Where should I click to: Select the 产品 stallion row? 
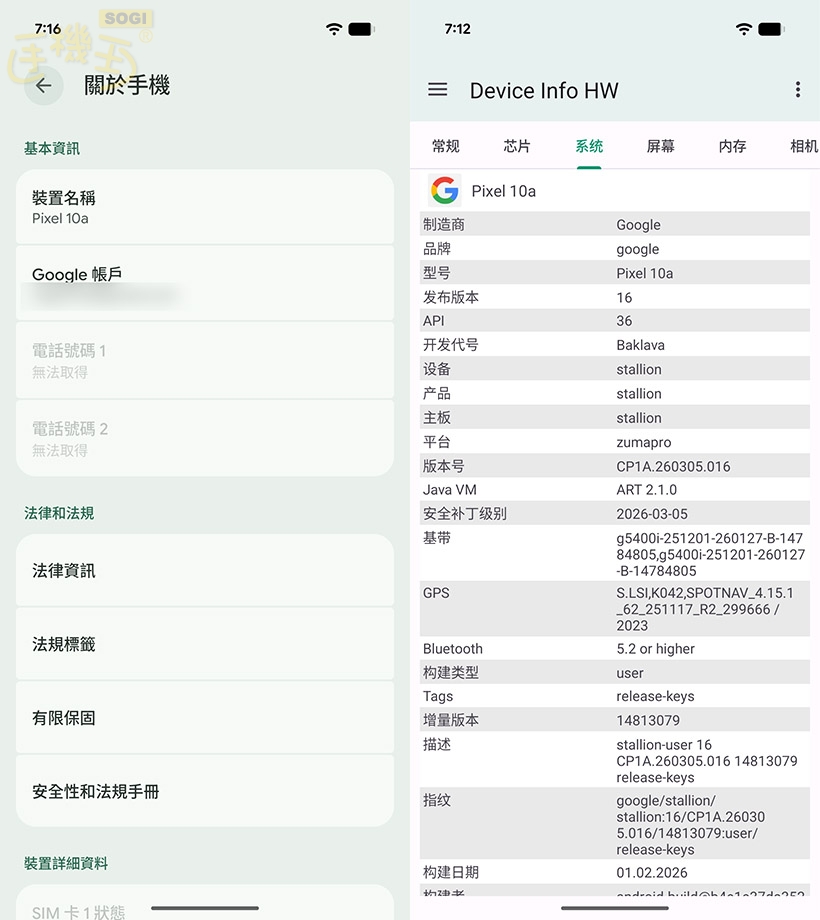coord(615,393)
